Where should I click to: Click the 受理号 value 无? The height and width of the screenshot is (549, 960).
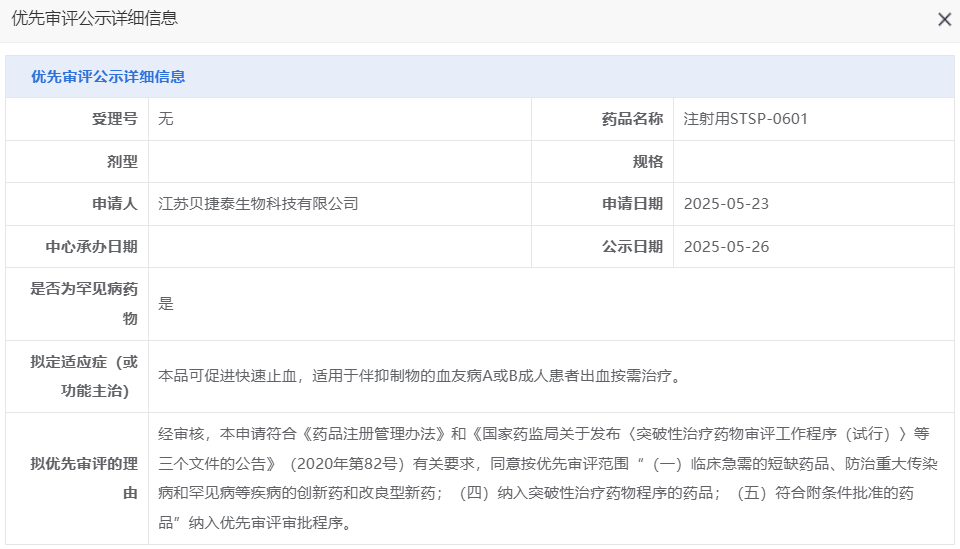(x=166, y=119)
